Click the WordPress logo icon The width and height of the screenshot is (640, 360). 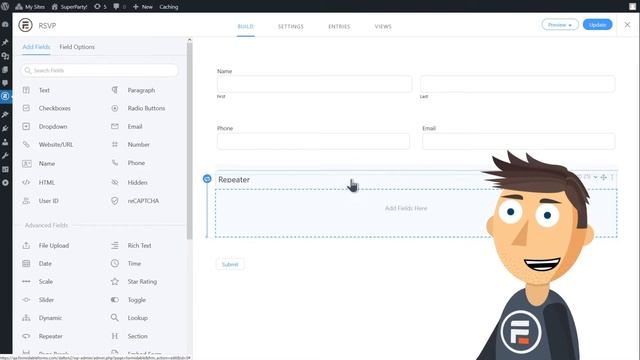click(x=5, y=7)
